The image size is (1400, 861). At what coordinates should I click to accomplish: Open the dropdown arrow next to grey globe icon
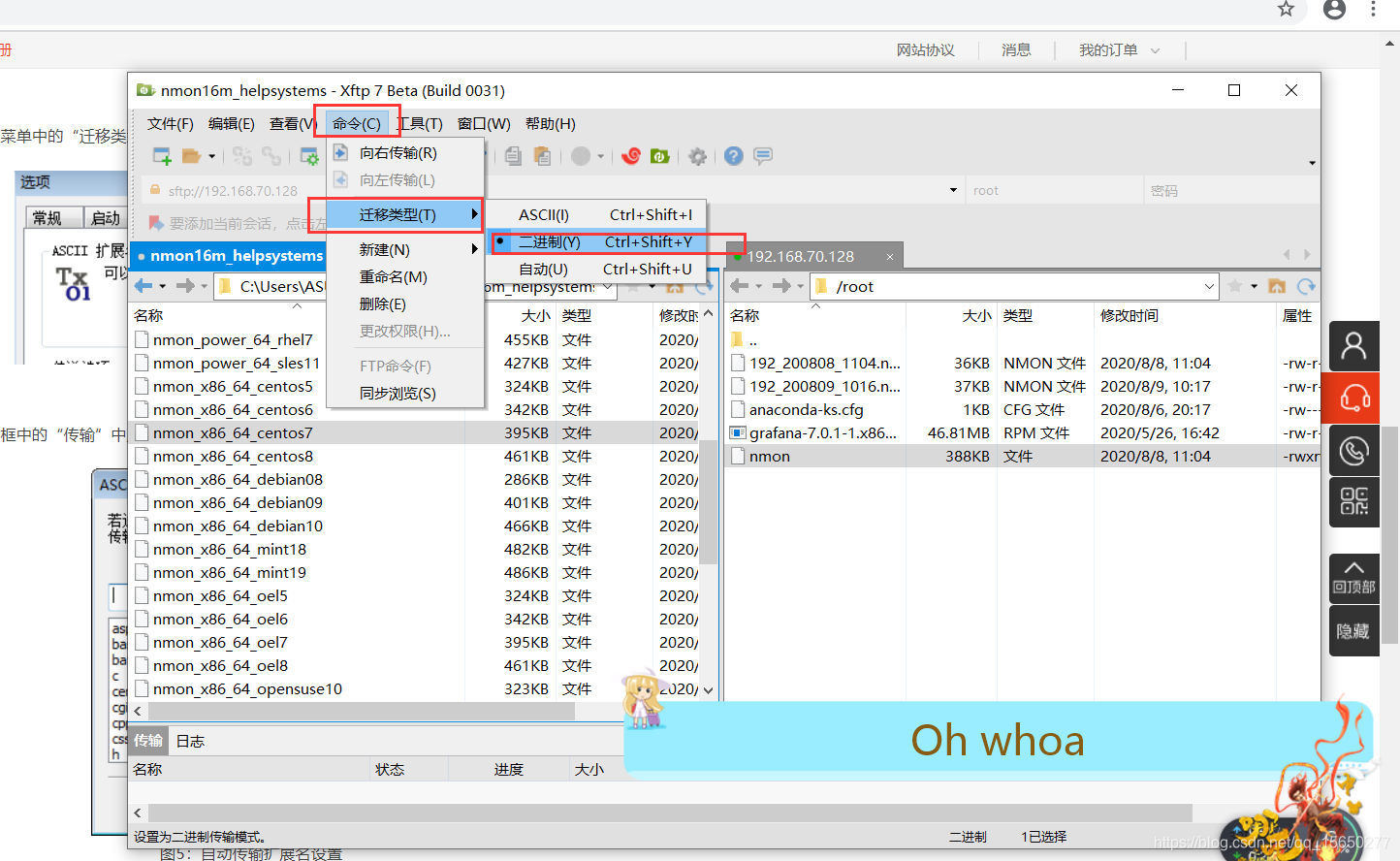(x=600, y=156)
